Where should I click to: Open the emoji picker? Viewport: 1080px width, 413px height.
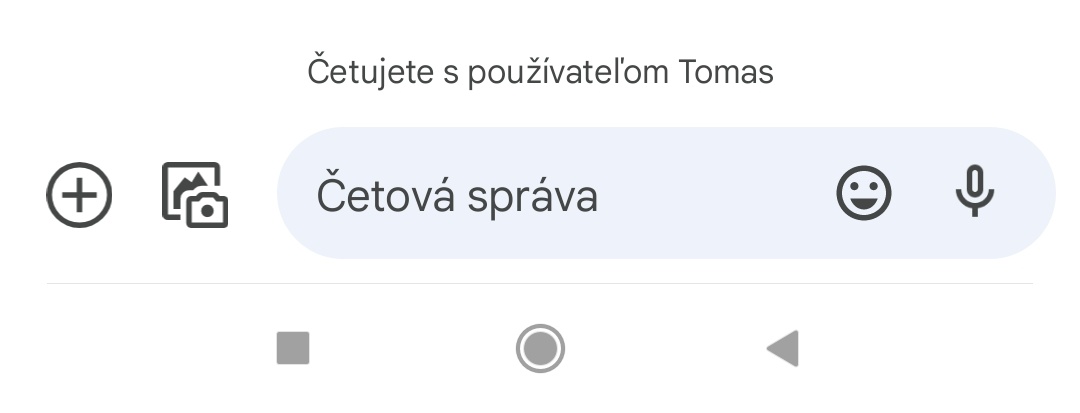pyautogui.click(x=863, y=193)
